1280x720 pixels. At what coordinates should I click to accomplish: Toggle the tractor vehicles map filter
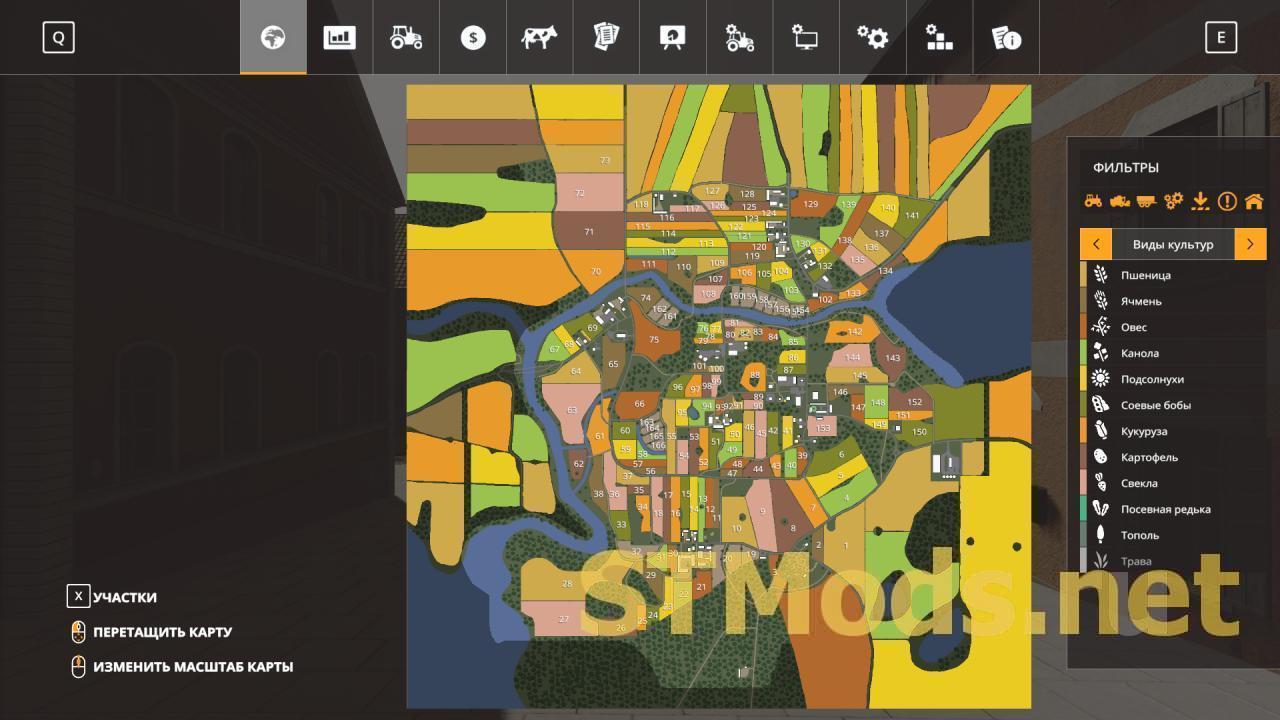[1093, 201]
